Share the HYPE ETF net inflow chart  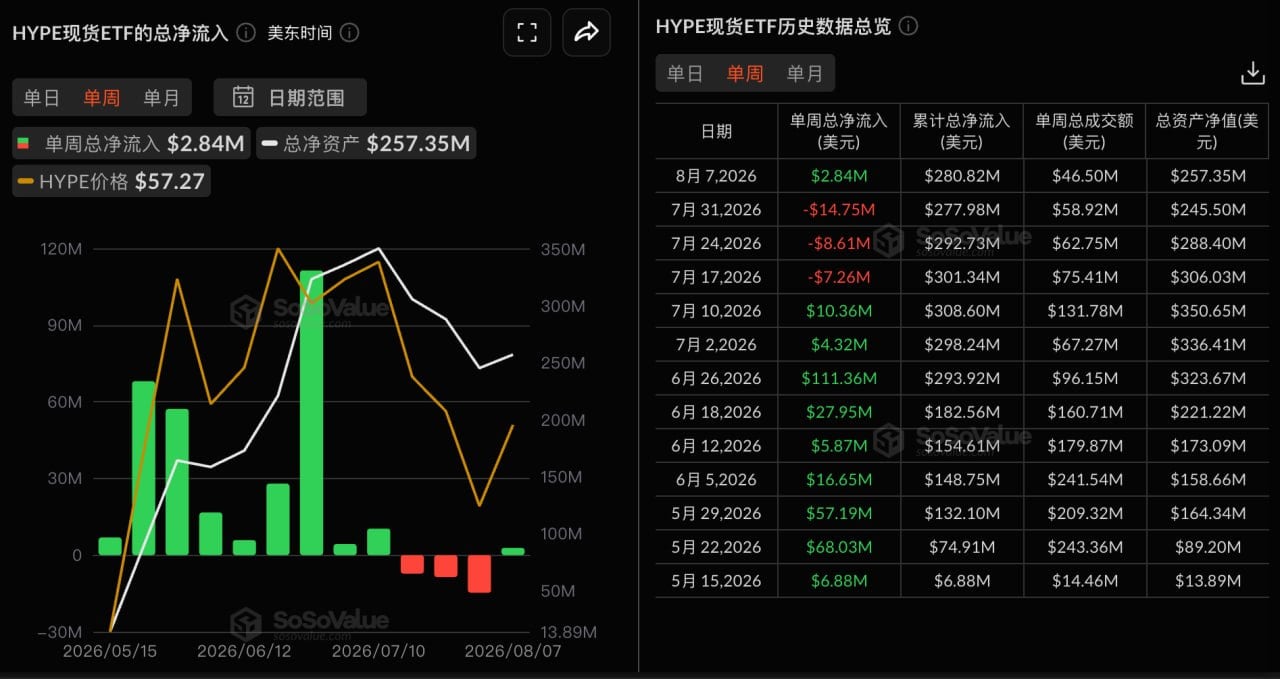[x=586, y=32]
